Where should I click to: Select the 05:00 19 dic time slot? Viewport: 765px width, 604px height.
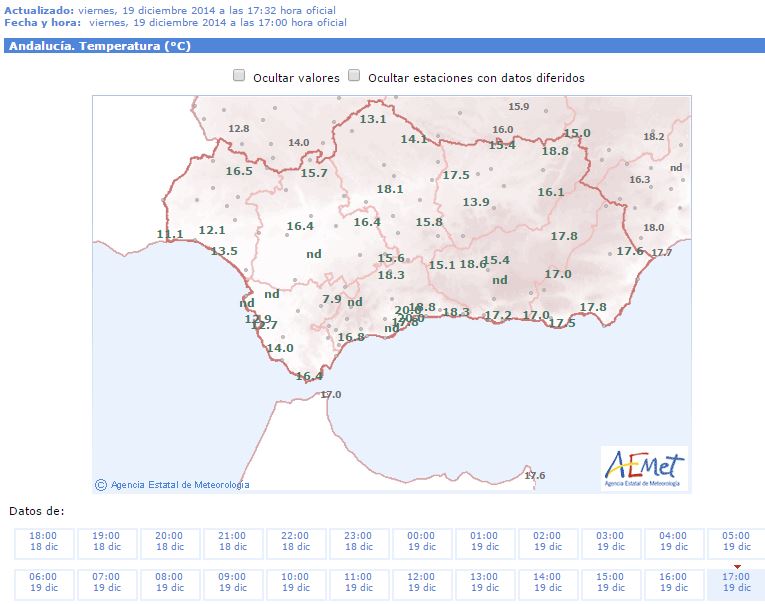point(736,542)
